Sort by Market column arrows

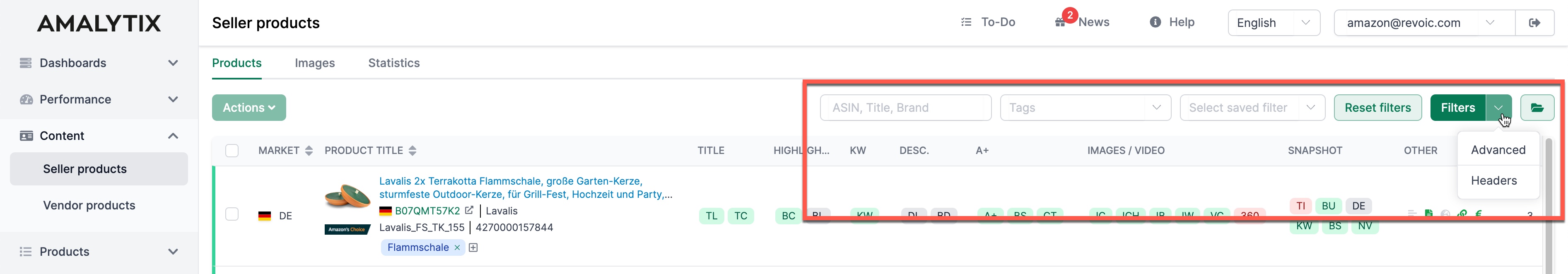[x=309, y=150]
